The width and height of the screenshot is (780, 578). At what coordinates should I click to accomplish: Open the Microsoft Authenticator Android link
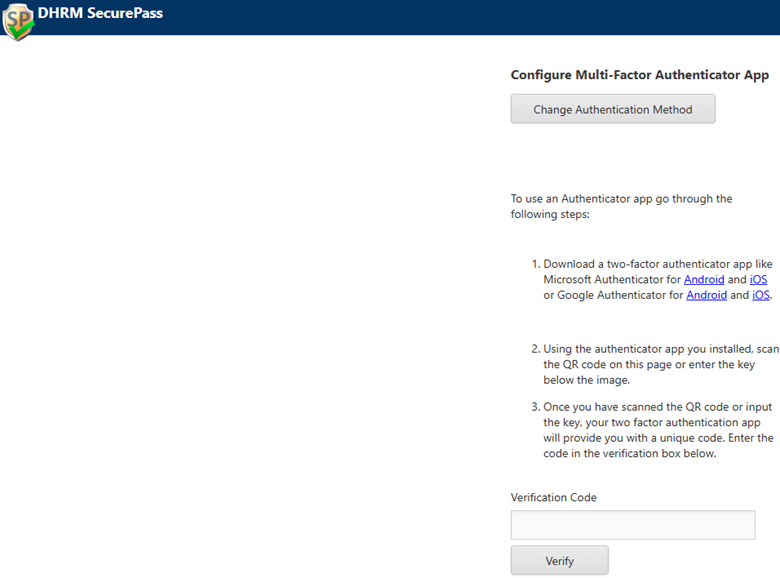704,280
